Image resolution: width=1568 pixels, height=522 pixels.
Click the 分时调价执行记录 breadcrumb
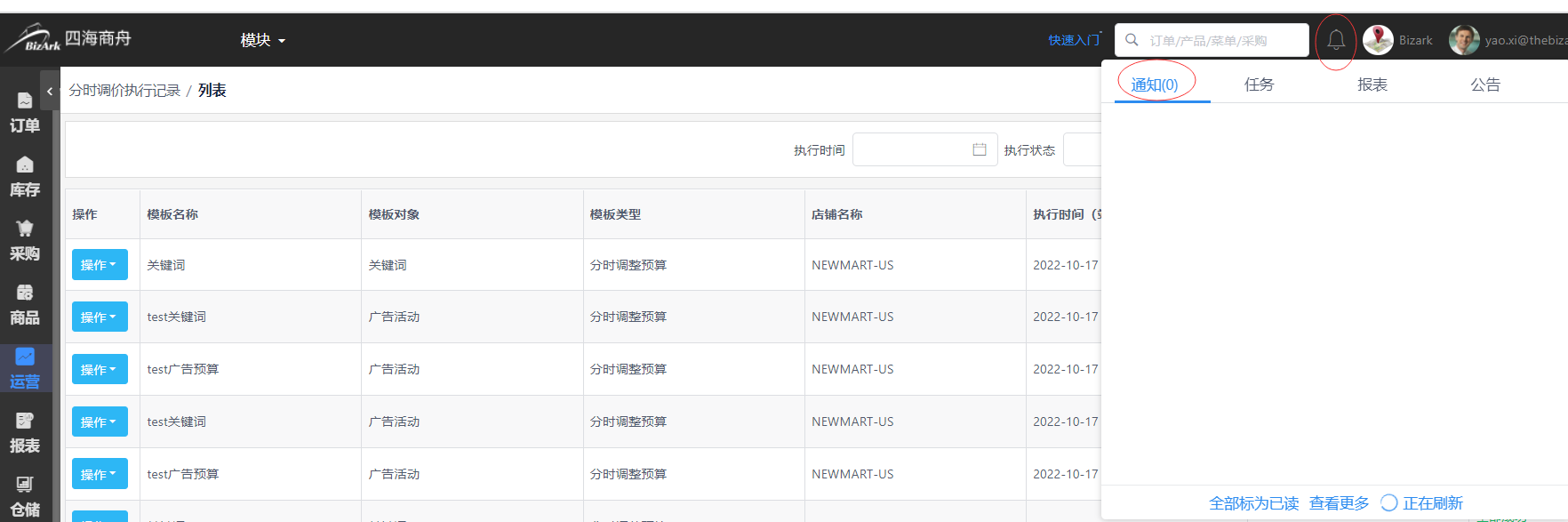pyautogui.click(x=124, y=91)
